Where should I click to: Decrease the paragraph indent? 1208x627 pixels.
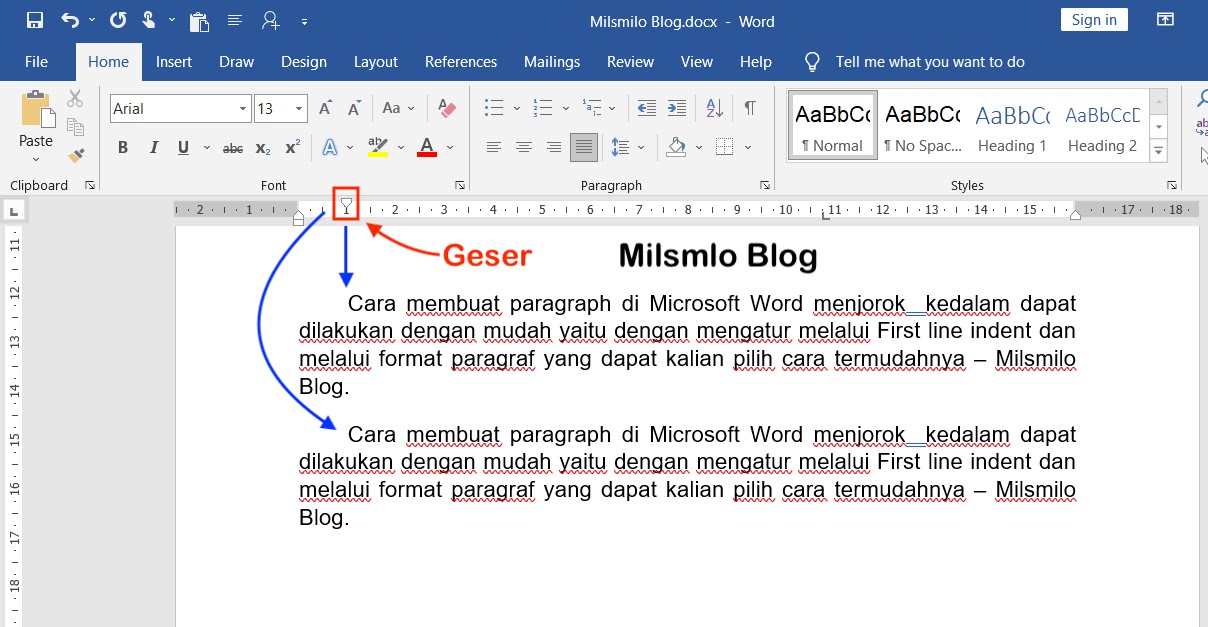pos(647,108)
